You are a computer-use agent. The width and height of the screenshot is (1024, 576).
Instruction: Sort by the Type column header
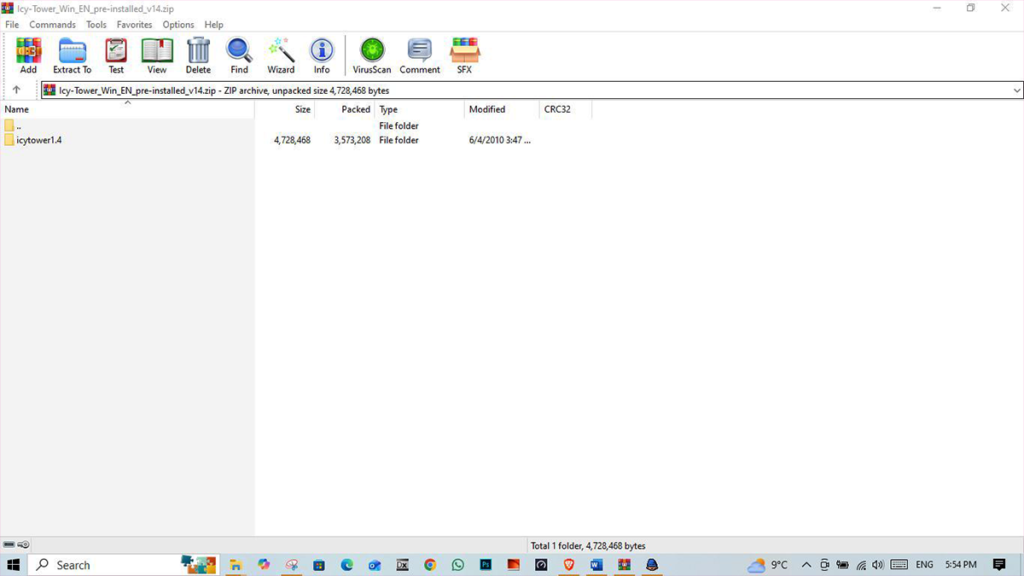(420, 109)
